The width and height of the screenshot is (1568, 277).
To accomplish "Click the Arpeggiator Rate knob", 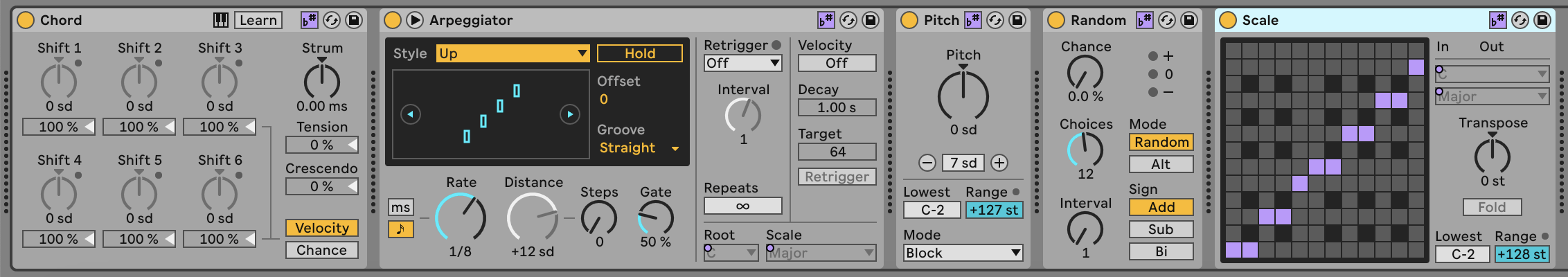I will 461,218.
